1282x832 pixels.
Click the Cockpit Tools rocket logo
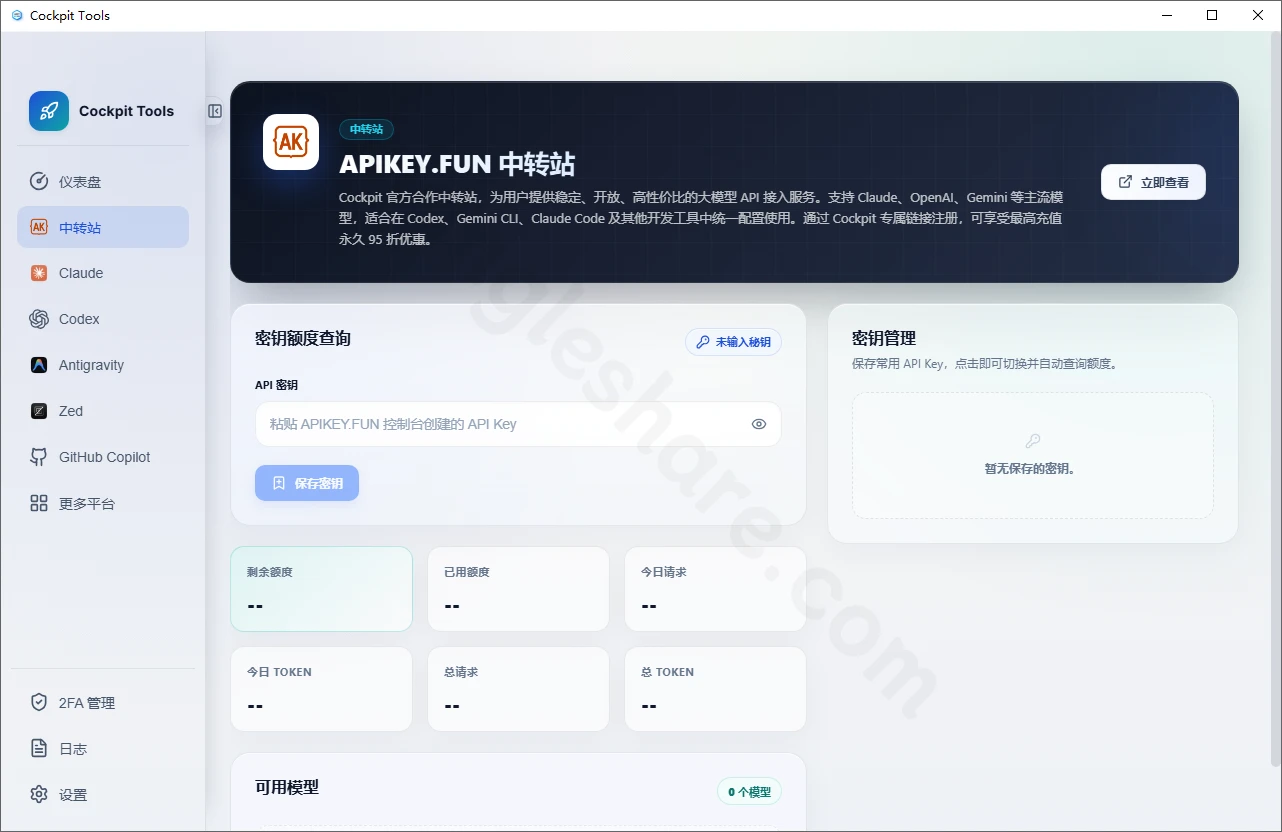[49, 111]
